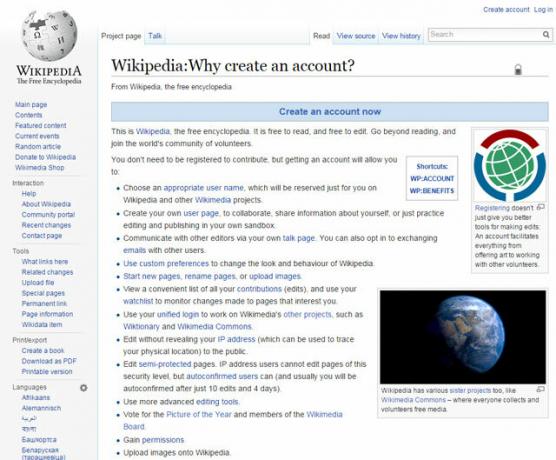Open Contents in the sidebar

click(28, 115)
